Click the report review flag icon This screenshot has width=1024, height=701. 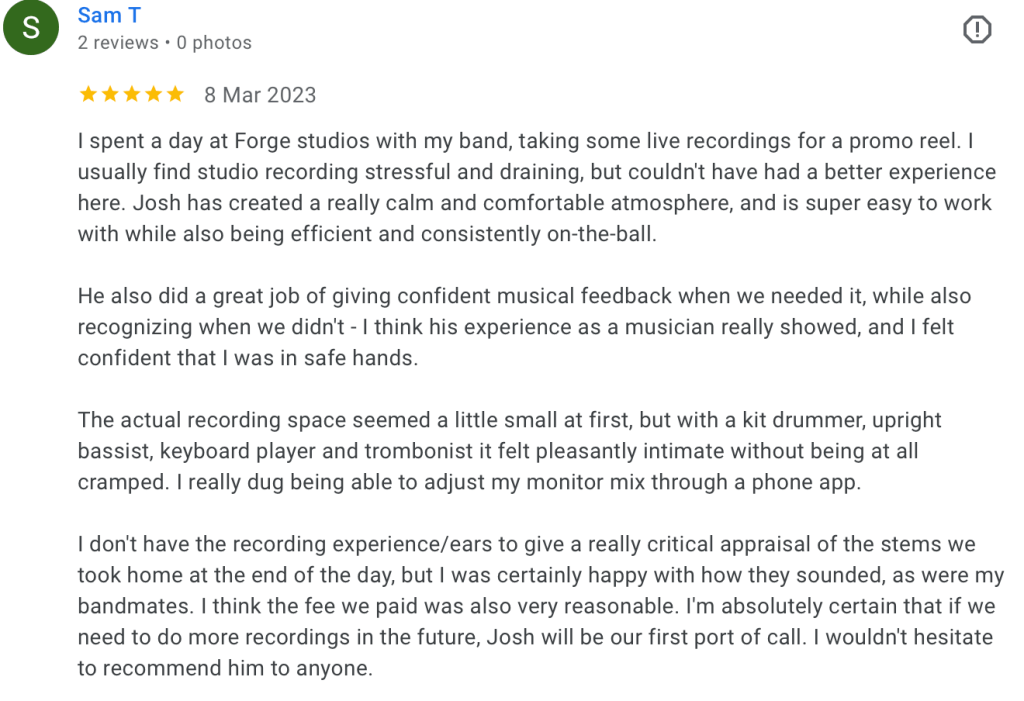[x=976, y=30]
